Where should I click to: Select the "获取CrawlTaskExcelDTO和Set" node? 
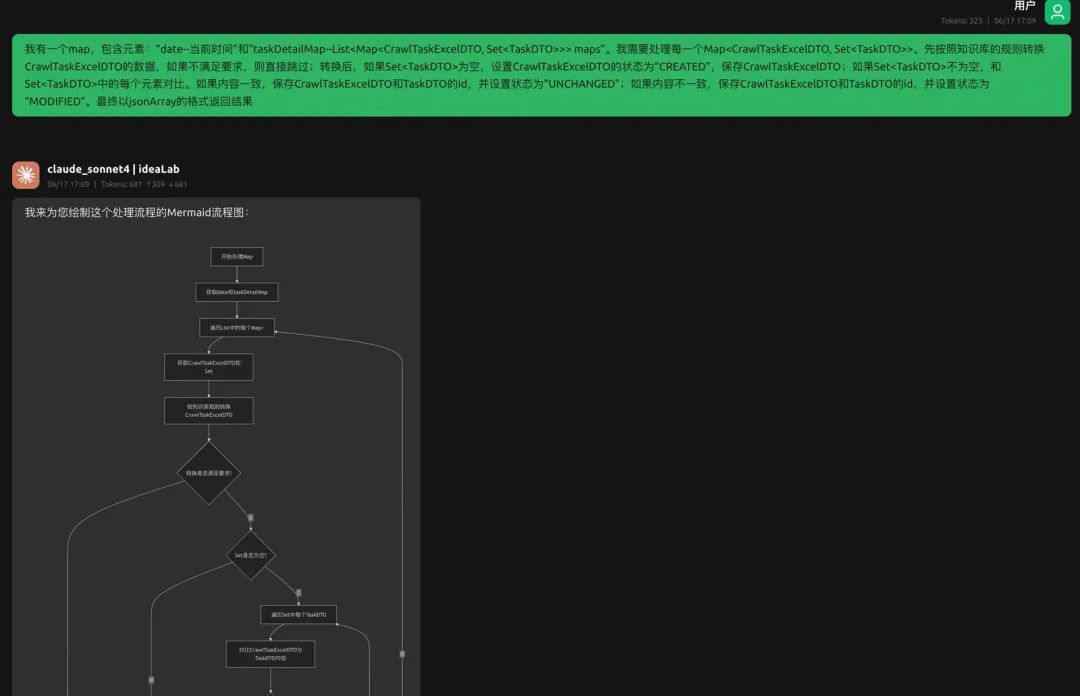[208, 366]
